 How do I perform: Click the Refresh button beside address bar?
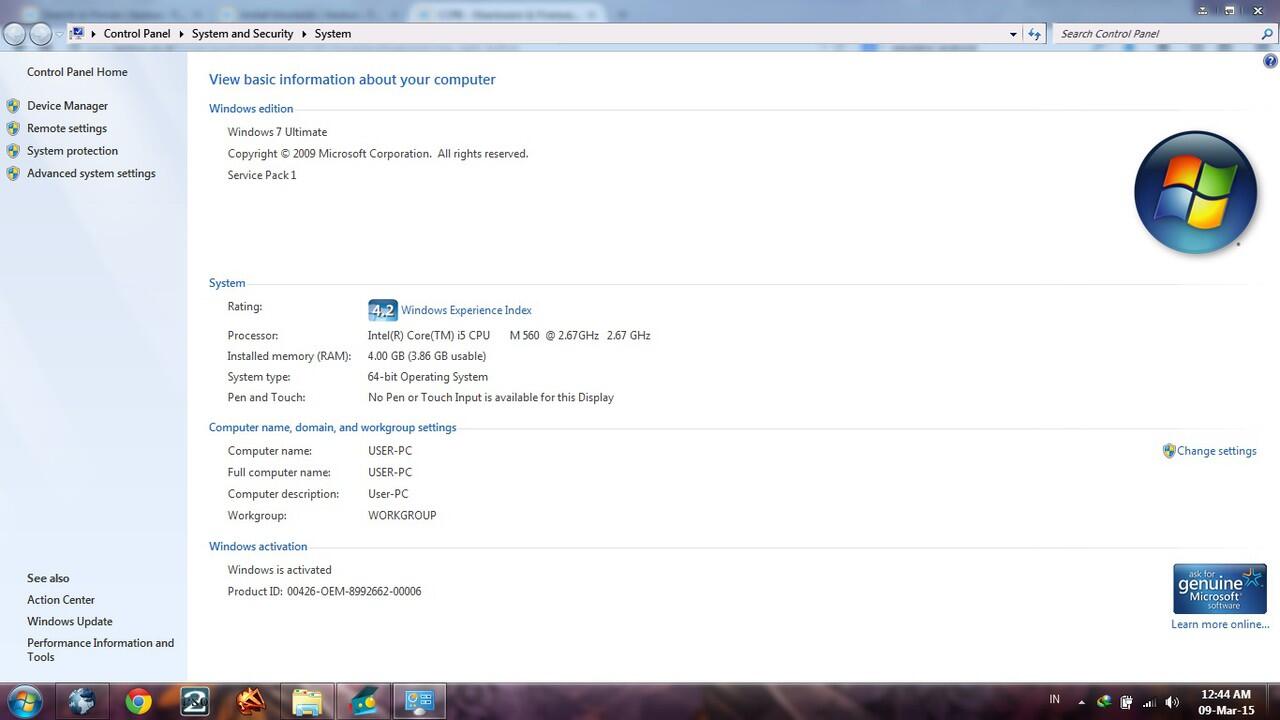[1035, 34]
